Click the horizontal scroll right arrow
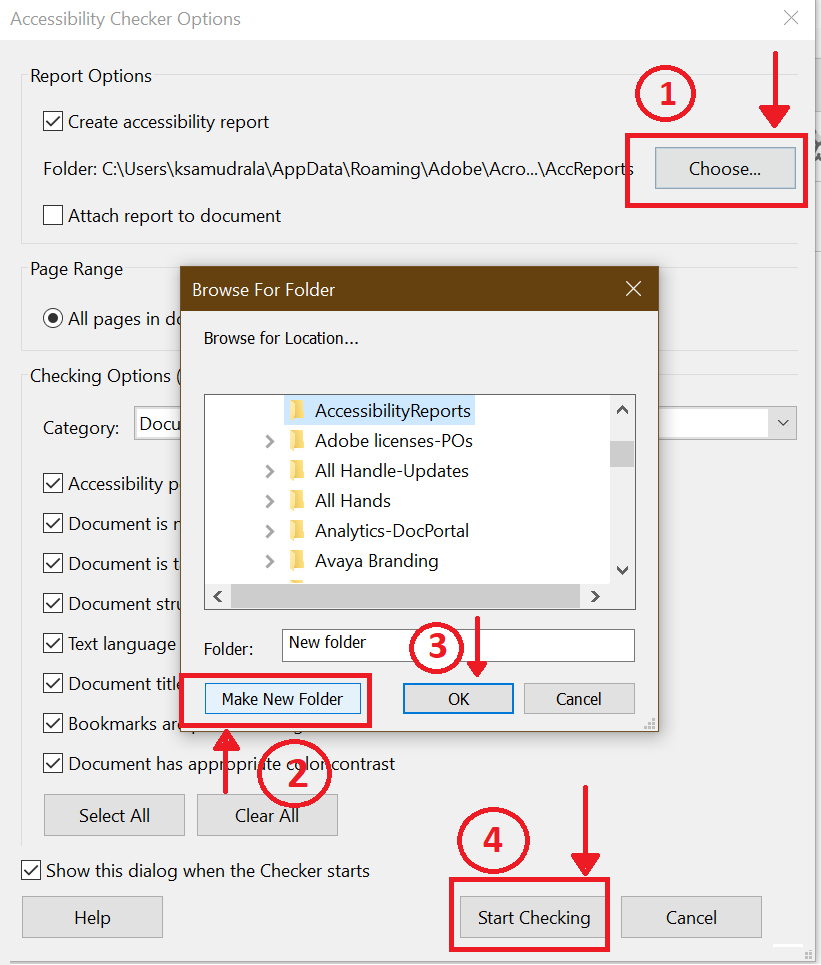Image resolution: width=821 pixels, height=965 pixels. click(595, 596)
